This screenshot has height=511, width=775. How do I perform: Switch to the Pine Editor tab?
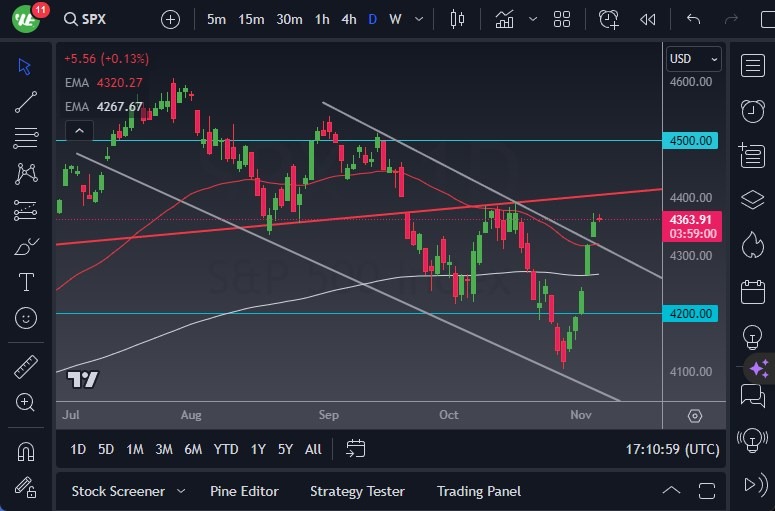(244, 491)
